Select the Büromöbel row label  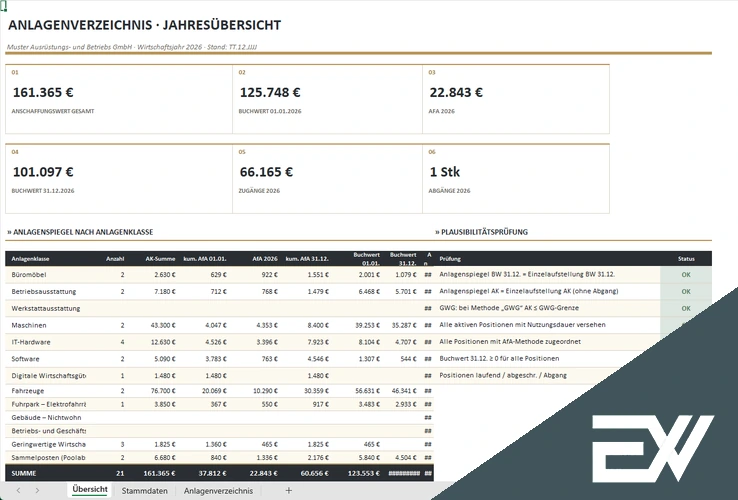(29, 274)
